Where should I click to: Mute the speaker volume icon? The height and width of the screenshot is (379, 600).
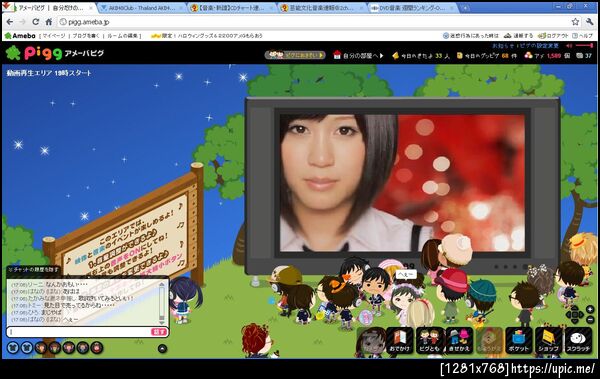pyautogui.click(x=569, y=46)
